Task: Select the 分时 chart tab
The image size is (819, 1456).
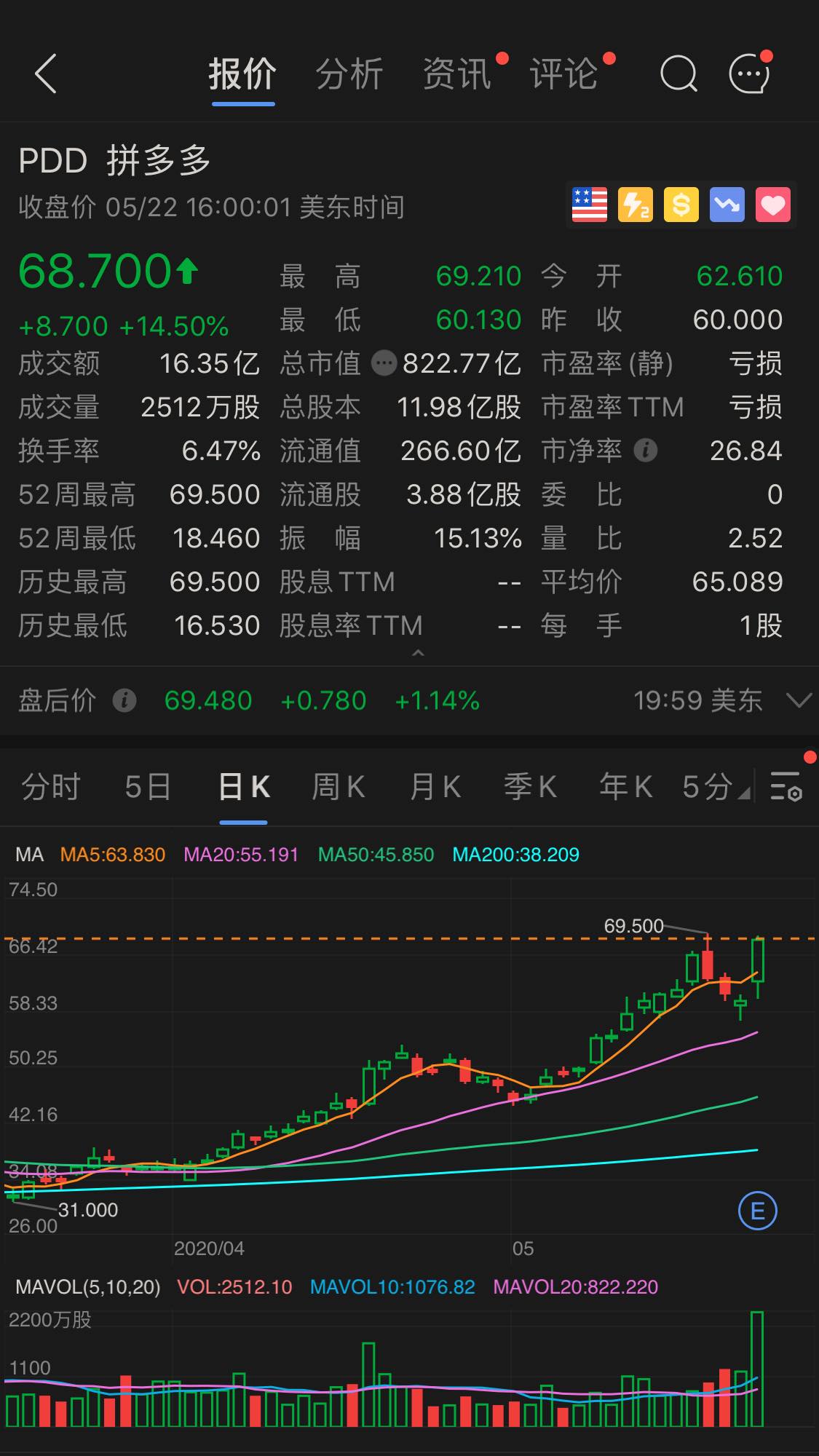Action: click(x=50, y=787)
